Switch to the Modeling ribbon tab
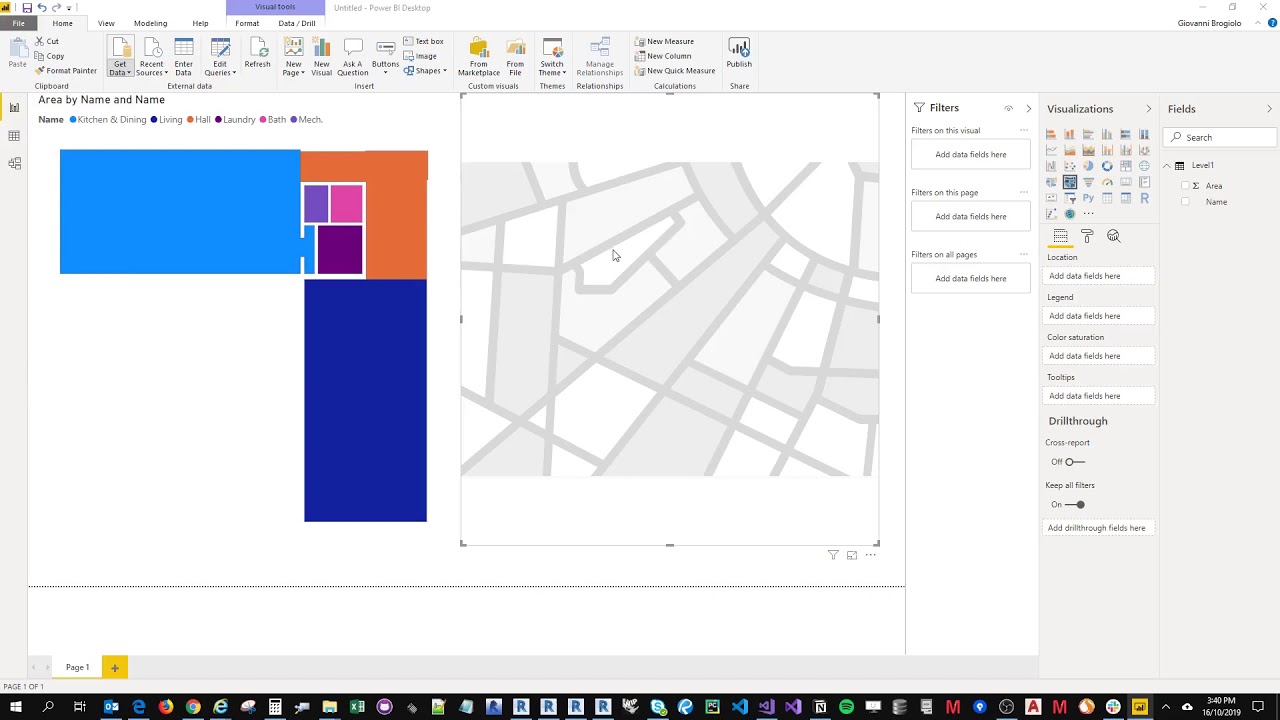 pos(150,23)
